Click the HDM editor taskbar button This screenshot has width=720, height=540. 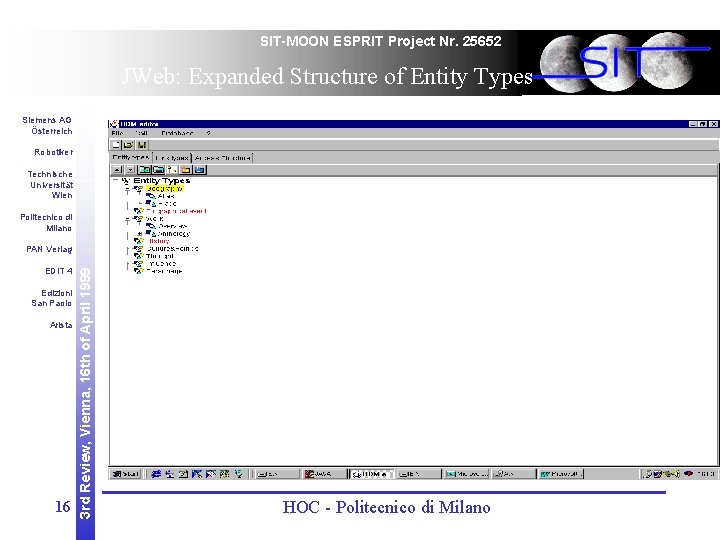pyautogui.click(x=372, y=474)
